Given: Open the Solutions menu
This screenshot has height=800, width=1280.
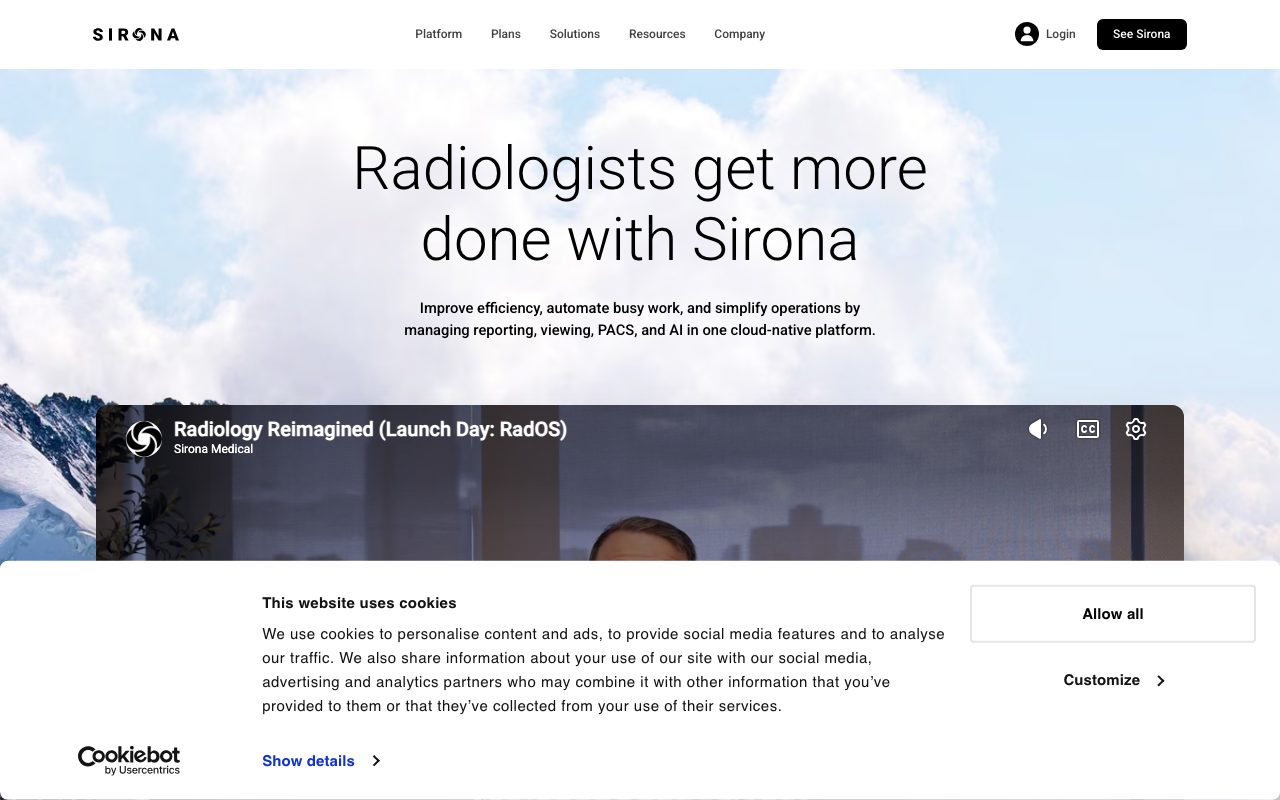Looking at the screenshot, I should [x=575, y=34].
